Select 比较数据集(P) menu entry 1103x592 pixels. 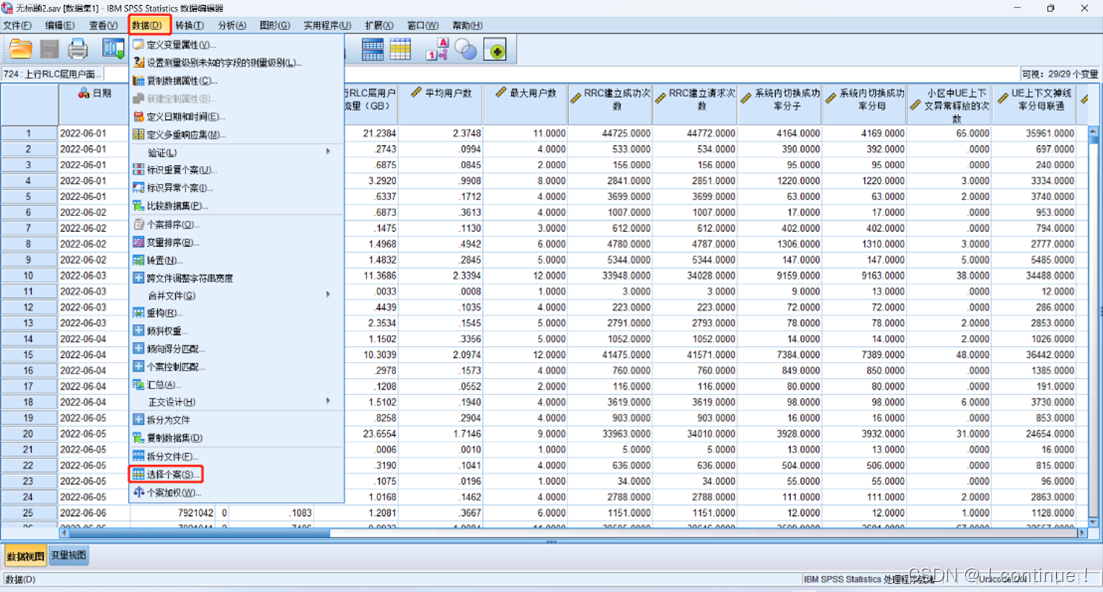click(236, 206)
